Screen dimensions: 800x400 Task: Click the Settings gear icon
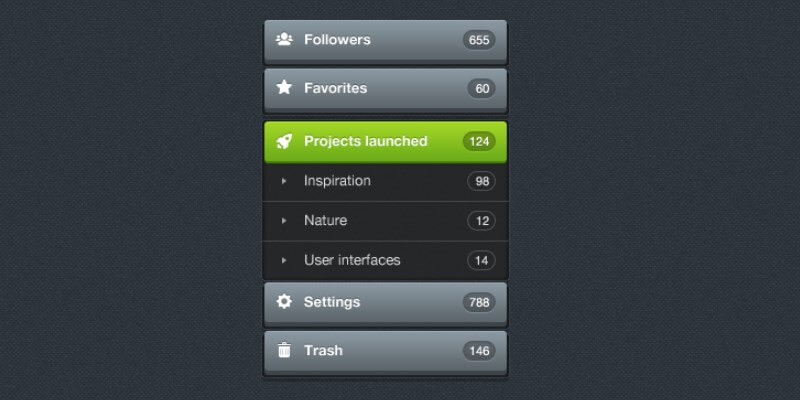coord(284,301)
